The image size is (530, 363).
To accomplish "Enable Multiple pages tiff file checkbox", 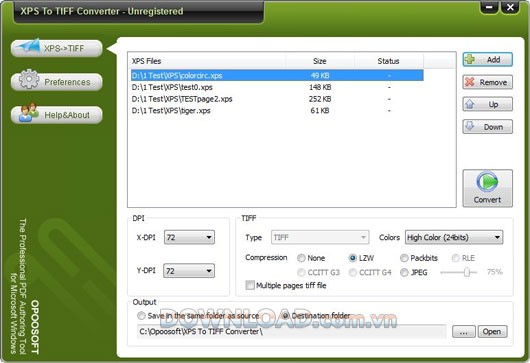I will click(250, 285).
